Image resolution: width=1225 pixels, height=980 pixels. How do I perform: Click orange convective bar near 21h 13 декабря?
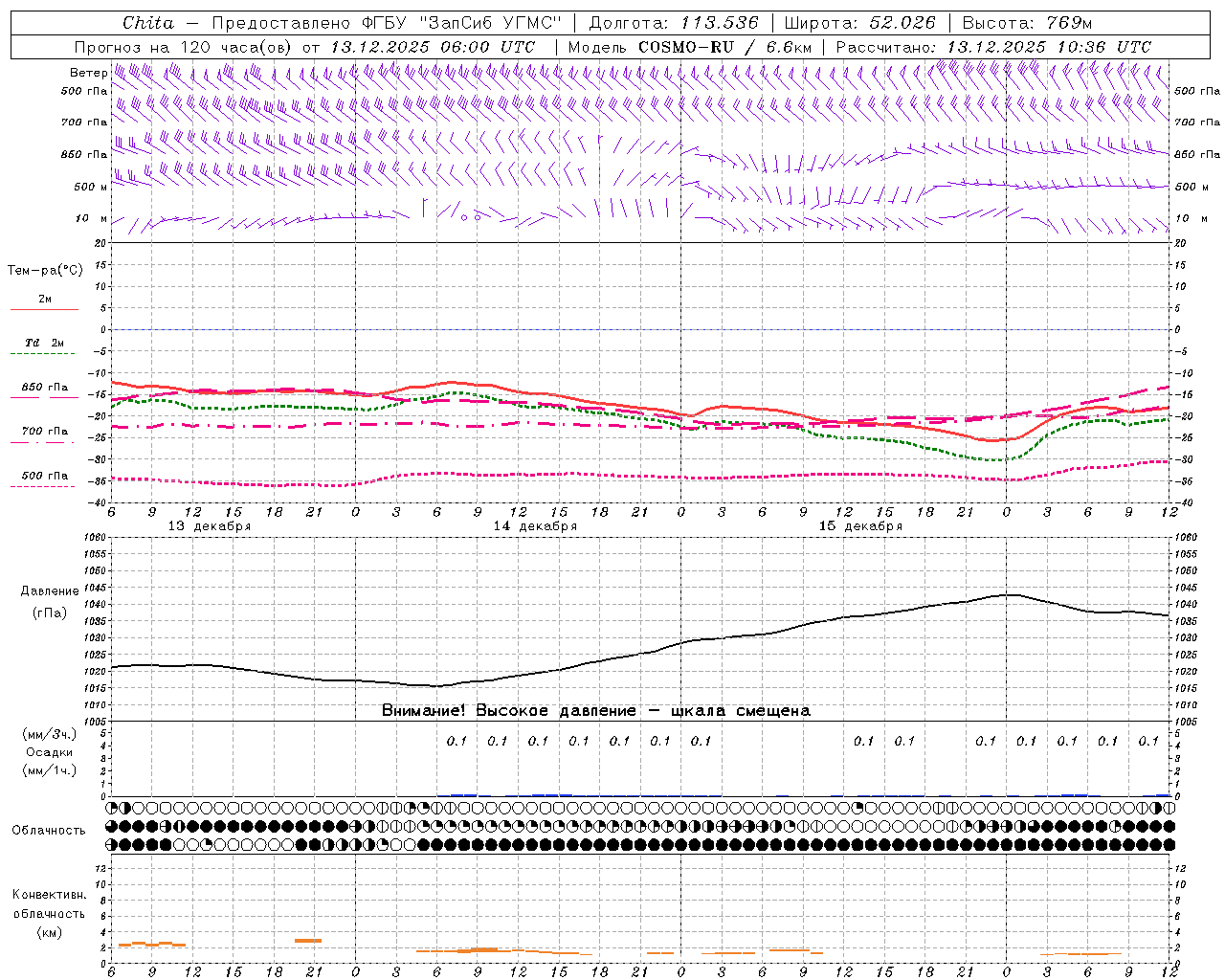point(308,941)
